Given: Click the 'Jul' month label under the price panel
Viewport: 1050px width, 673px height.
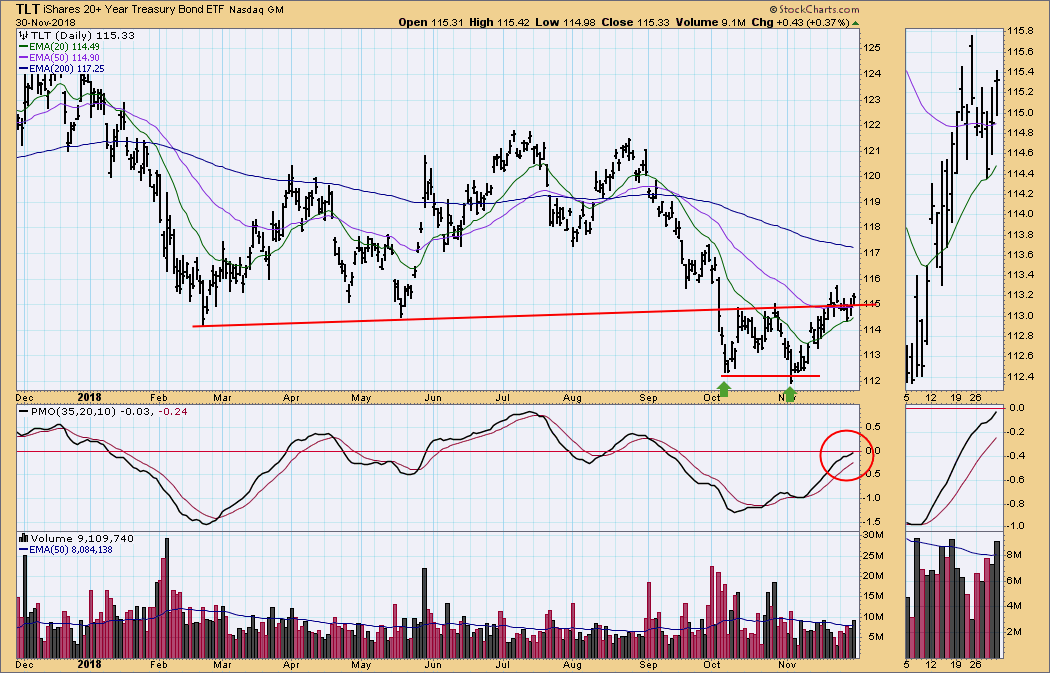Looking at the screenshot, I should click(x=503, y=398).
